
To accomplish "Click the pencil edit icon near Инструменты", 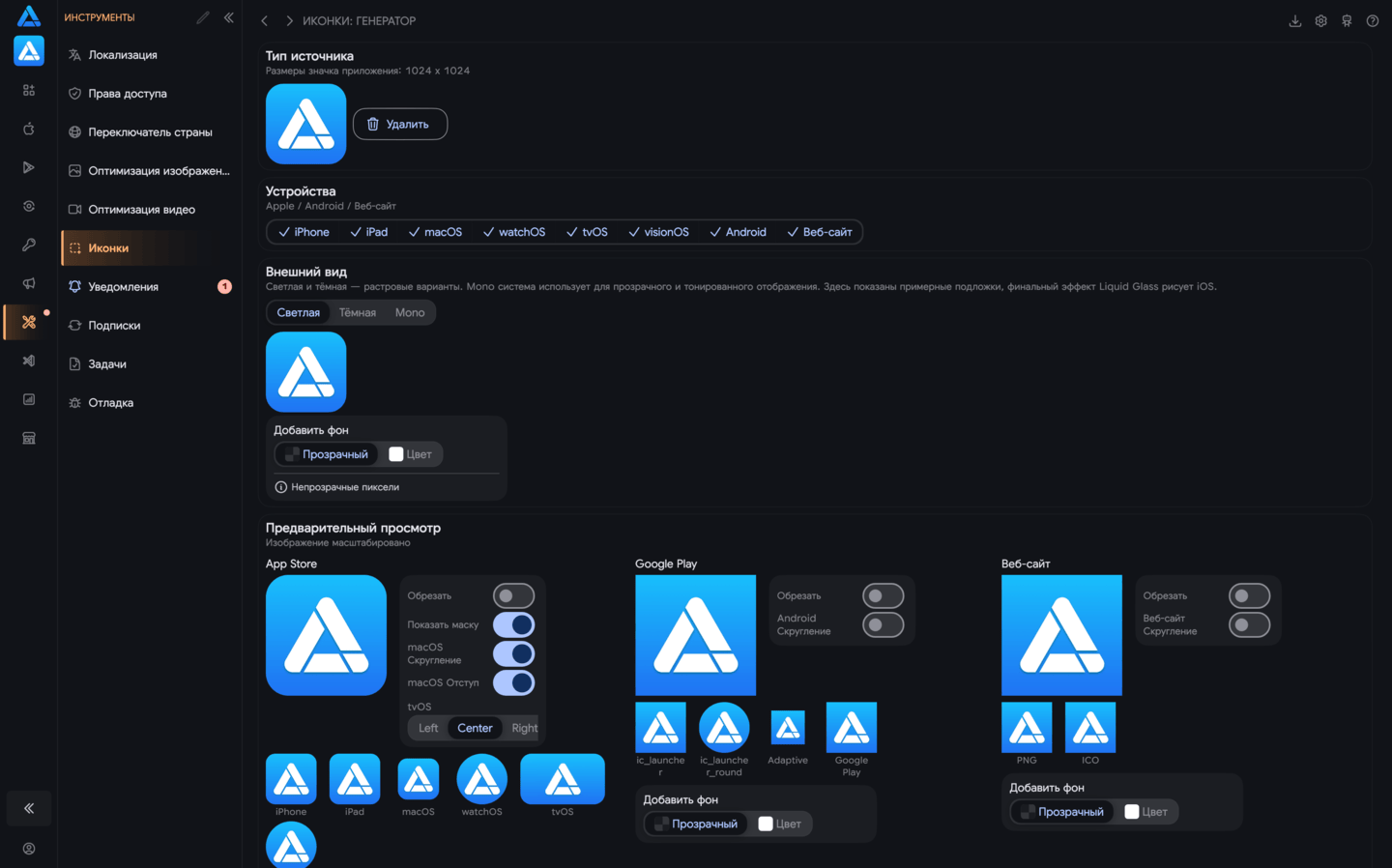I will click(x=203, y=17).
